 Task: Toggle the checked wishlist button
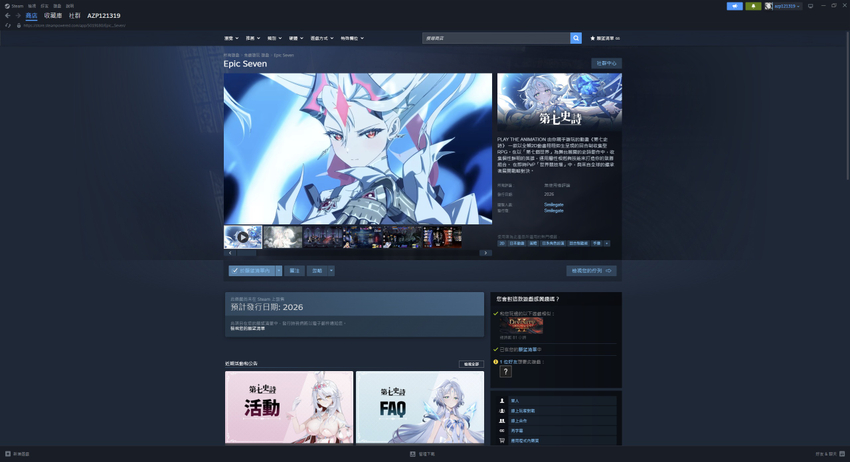pos(252,271)
